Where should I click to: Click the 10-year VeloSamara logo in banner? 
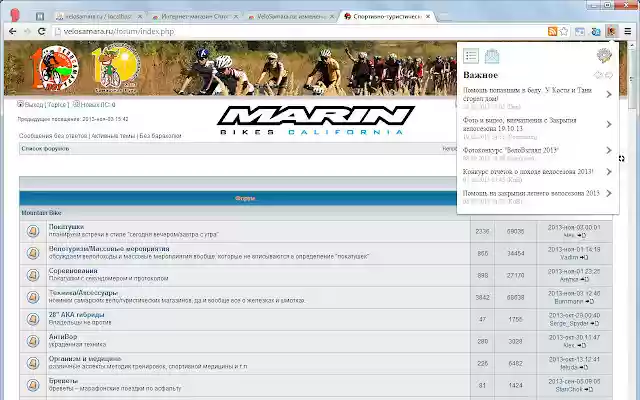coord(54,68)
